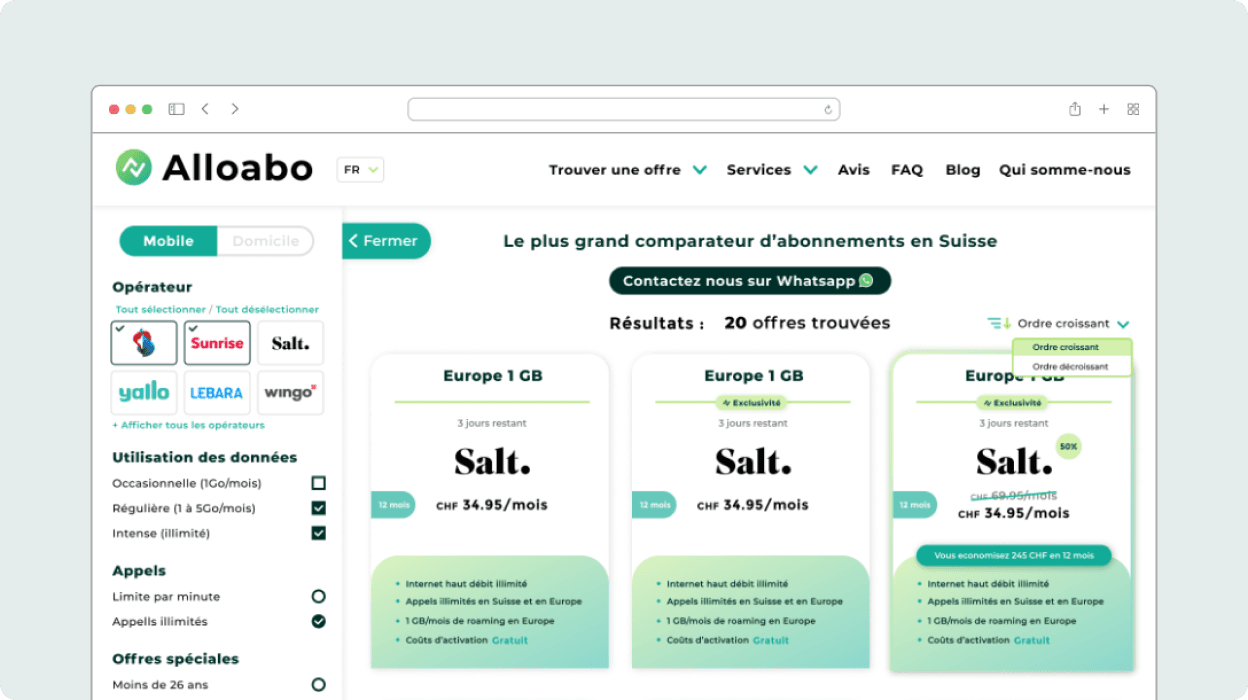
Task: Open the first Europe 1 GB offer card title
Action: coord(492,376)
